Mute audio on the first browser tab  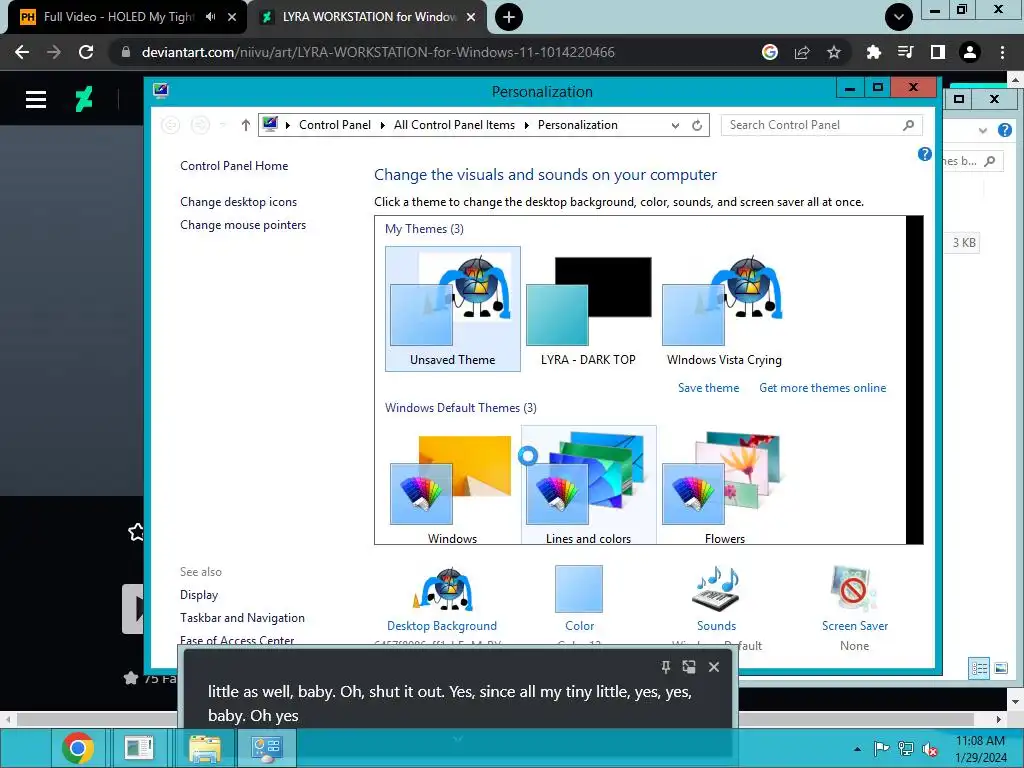coord(210,17)
